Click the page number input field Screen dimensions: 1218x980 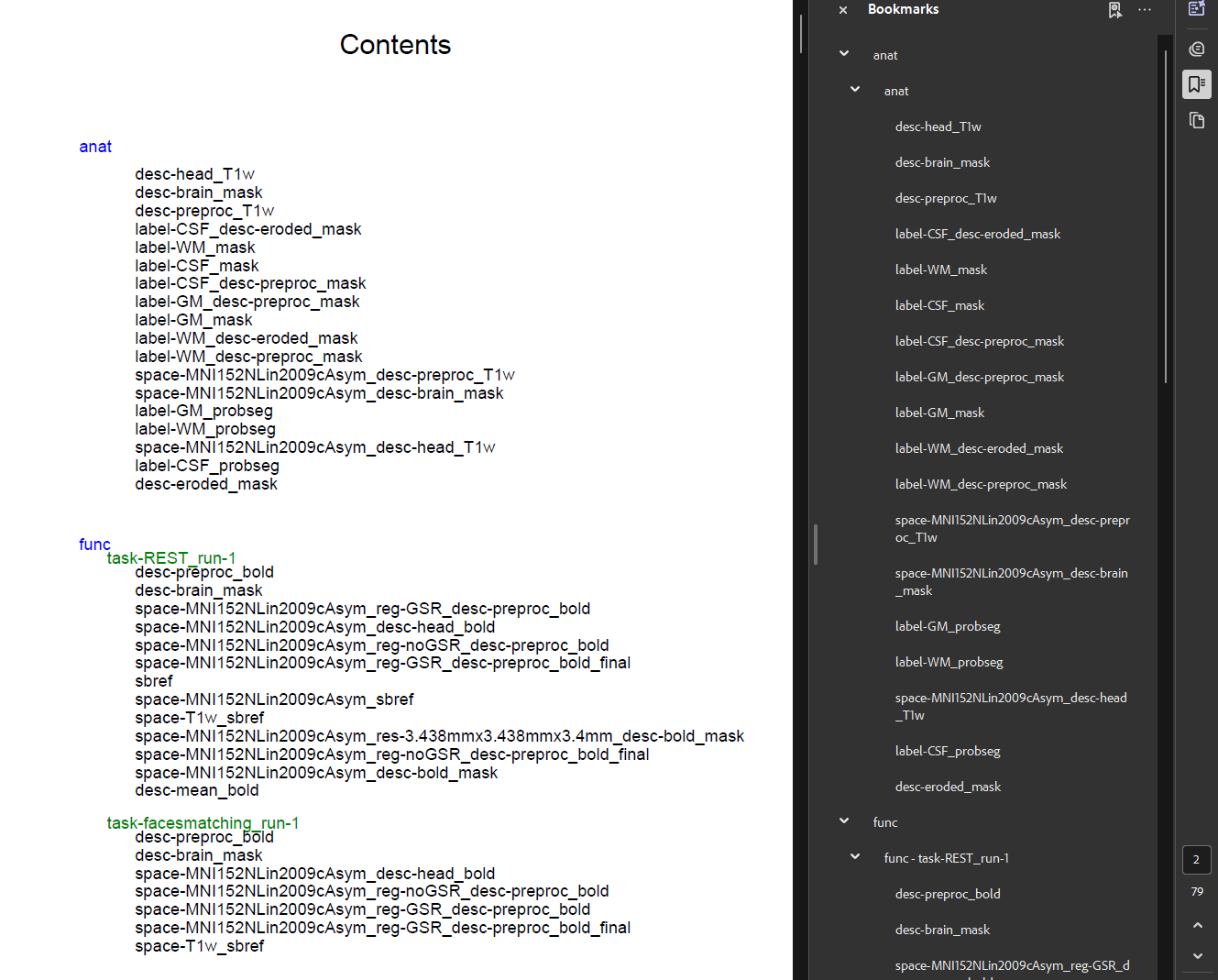(1196, 860)
